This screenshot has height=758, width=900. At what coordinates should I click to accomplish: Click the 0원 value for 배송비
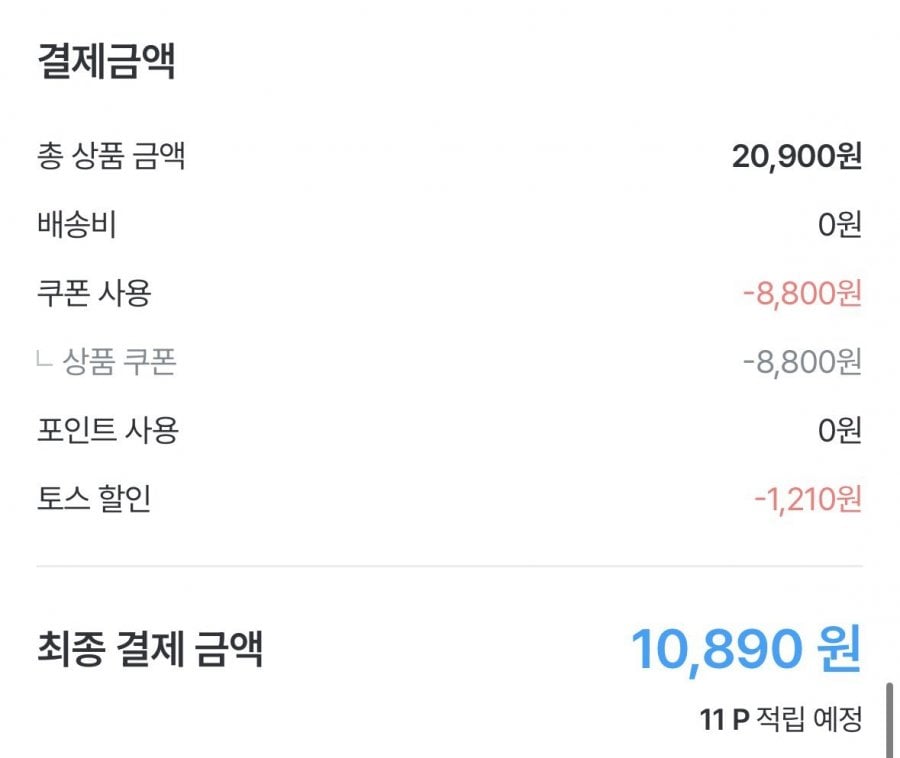pyautogui.click(x=839, y=226)
